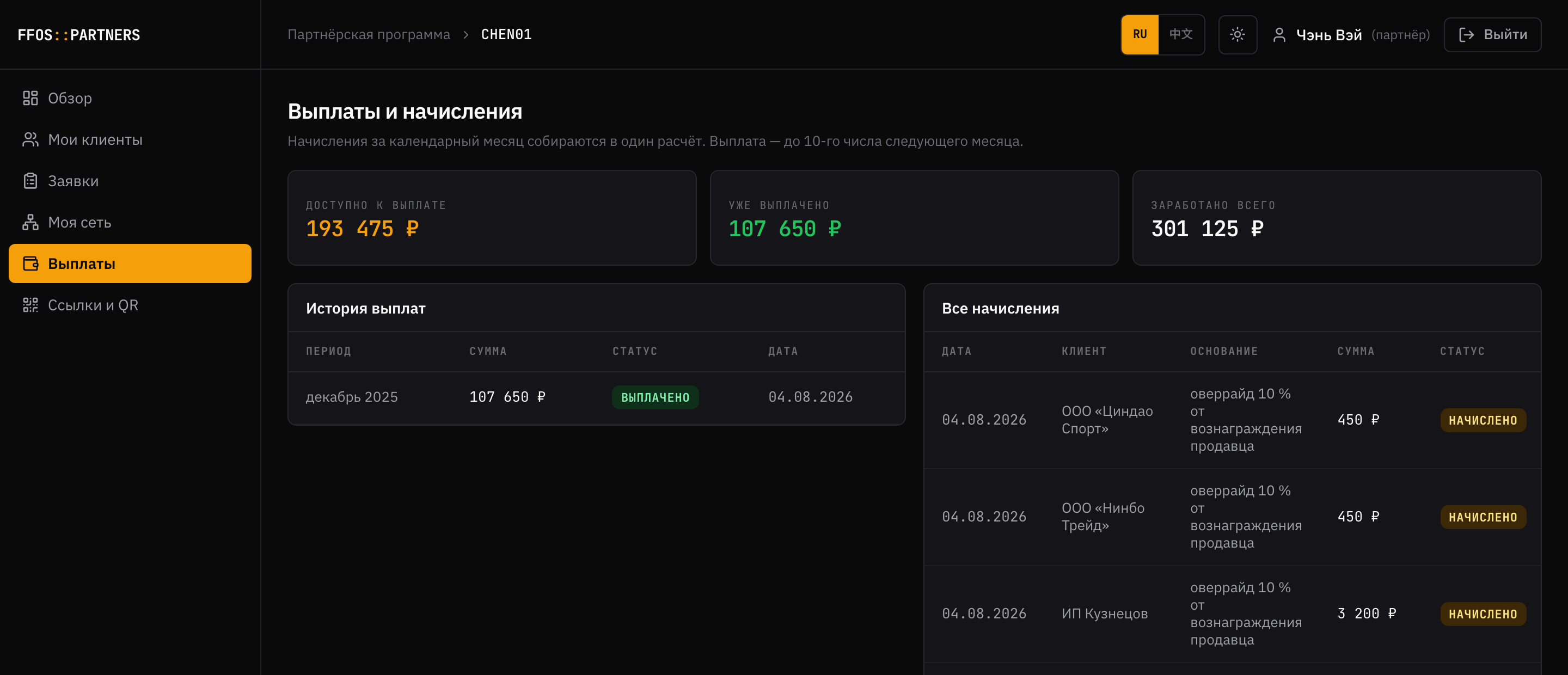1568x675 pixels.
Task: Click the breadcrumb chevron separator
Action: (x=465, y=35)
